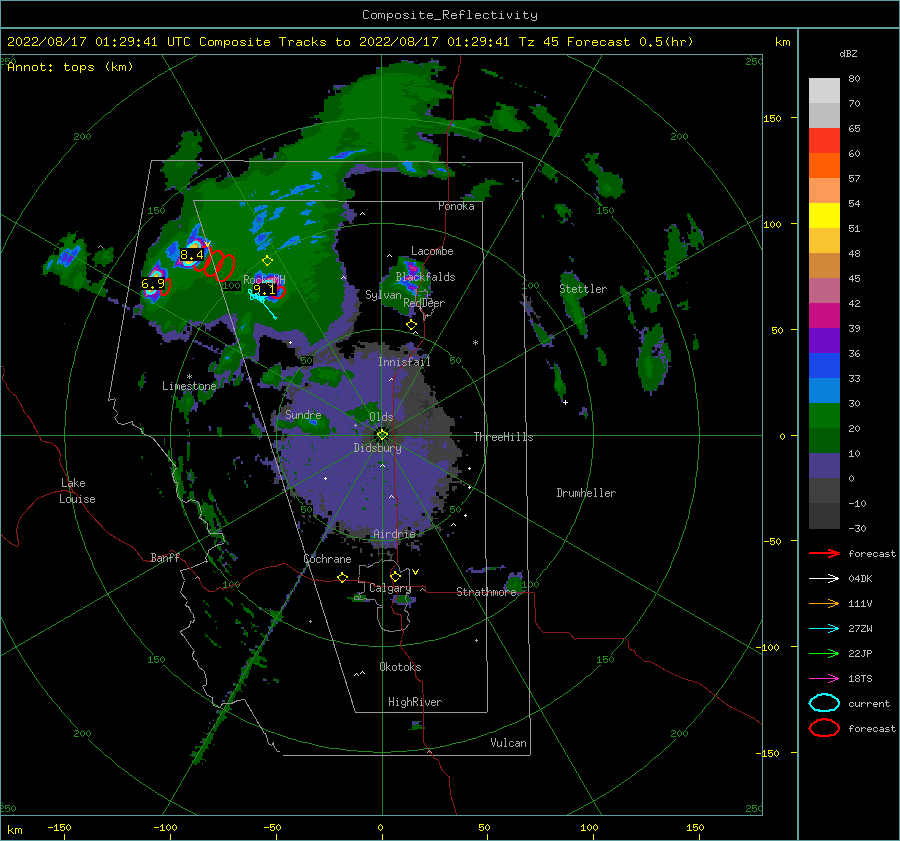The height and width of the screenshot is (841, 900).
Task: Click the 18TS legend text
Action: [x=860, y=679]
